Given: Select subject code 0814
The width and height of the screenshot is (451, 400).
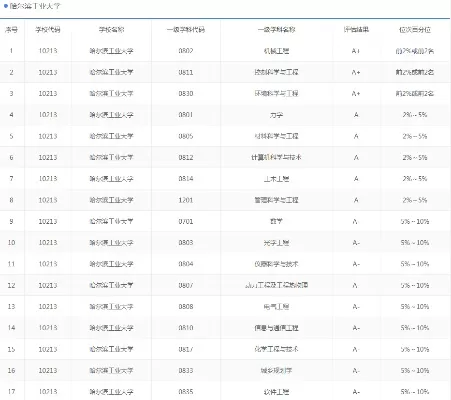Looking at the screenshot, I should [186, 179].
